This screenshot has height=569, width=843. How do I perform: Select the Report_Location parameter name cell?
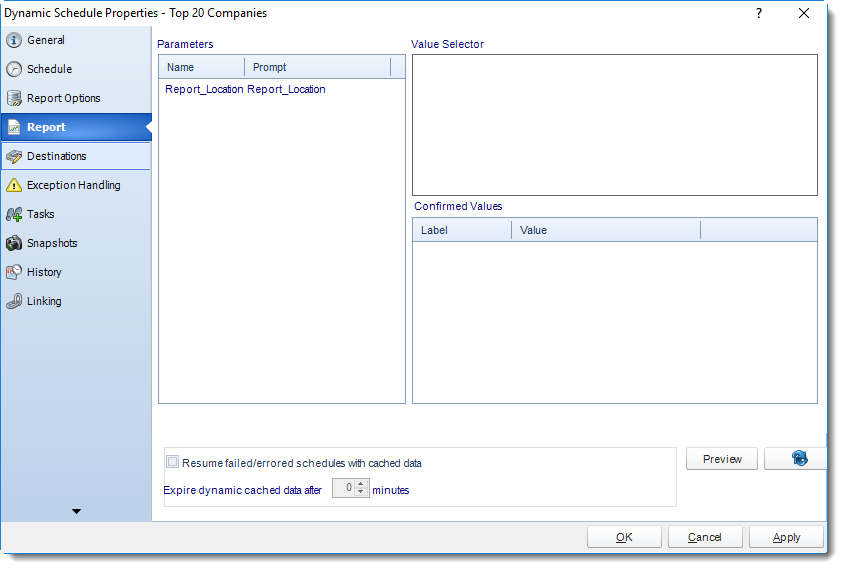(x=204, y=90)
